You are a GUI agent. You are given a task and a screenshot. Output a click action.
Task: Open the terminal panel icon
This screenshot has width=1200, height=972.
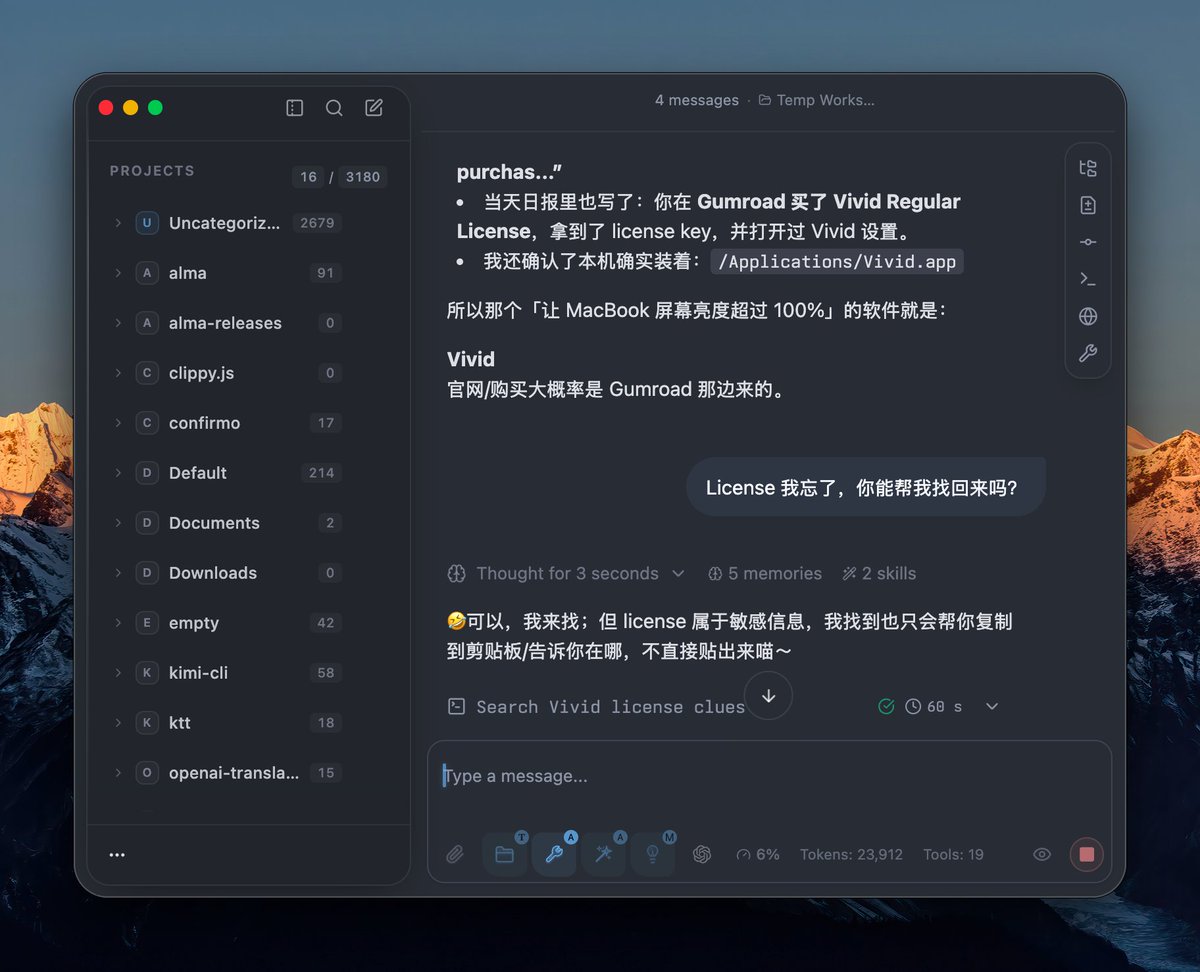[1088, 279]
